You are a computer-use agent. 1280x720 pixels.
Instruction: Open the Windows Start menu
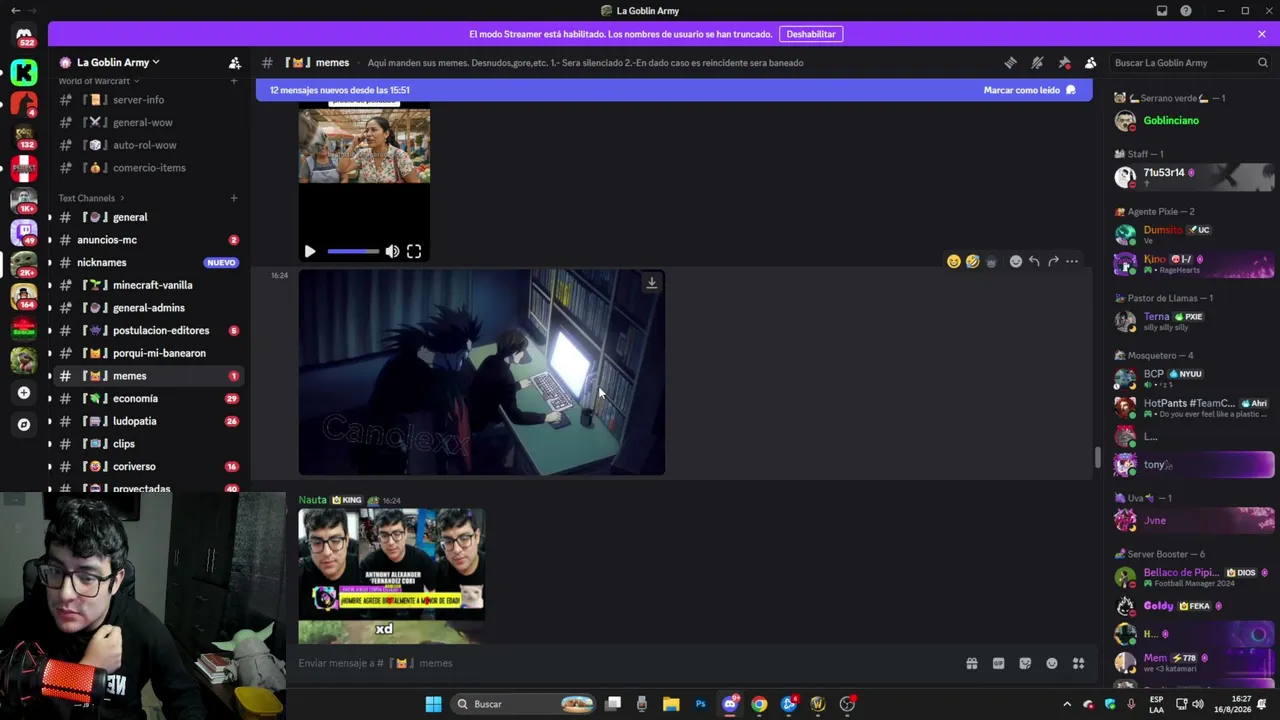[x=433, y=704]
